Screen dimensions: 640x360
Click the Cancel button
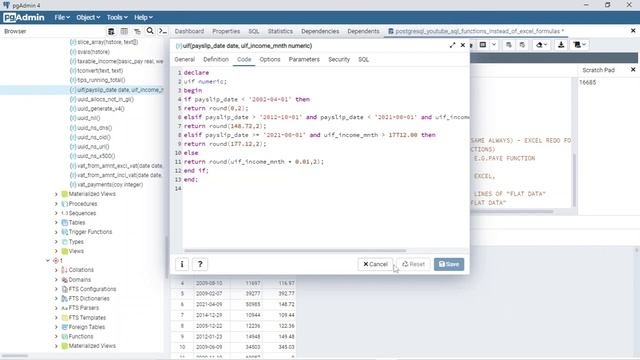tap(375, 264)
